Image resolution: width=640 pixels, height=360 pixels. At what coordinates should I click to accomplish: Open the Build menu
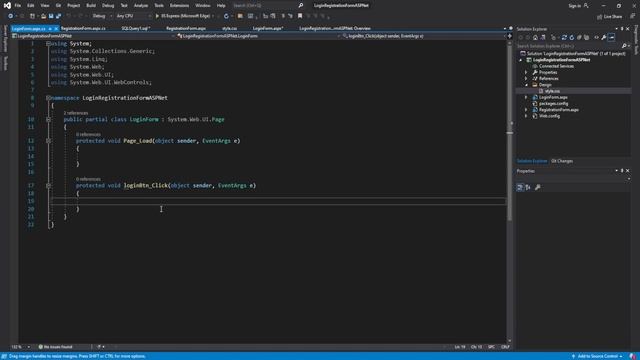91,6
